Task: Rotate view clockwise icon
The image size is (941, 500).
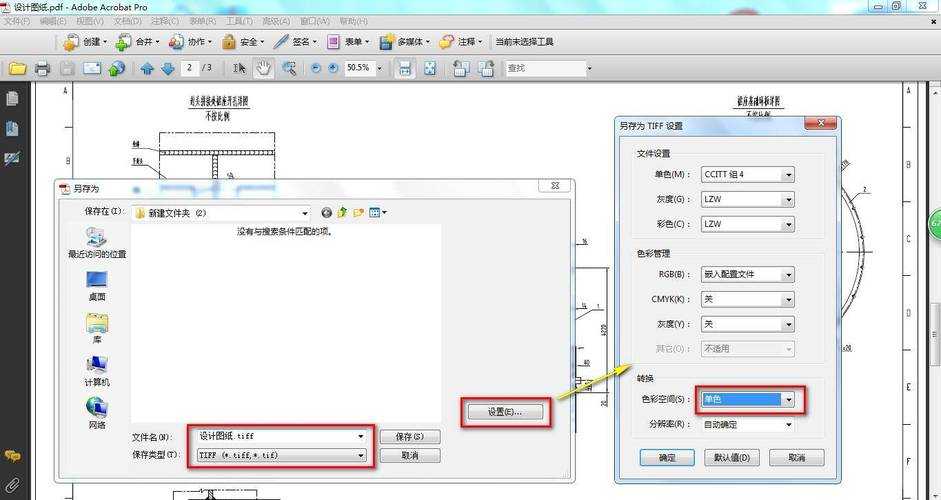Action: pos(485,68)
